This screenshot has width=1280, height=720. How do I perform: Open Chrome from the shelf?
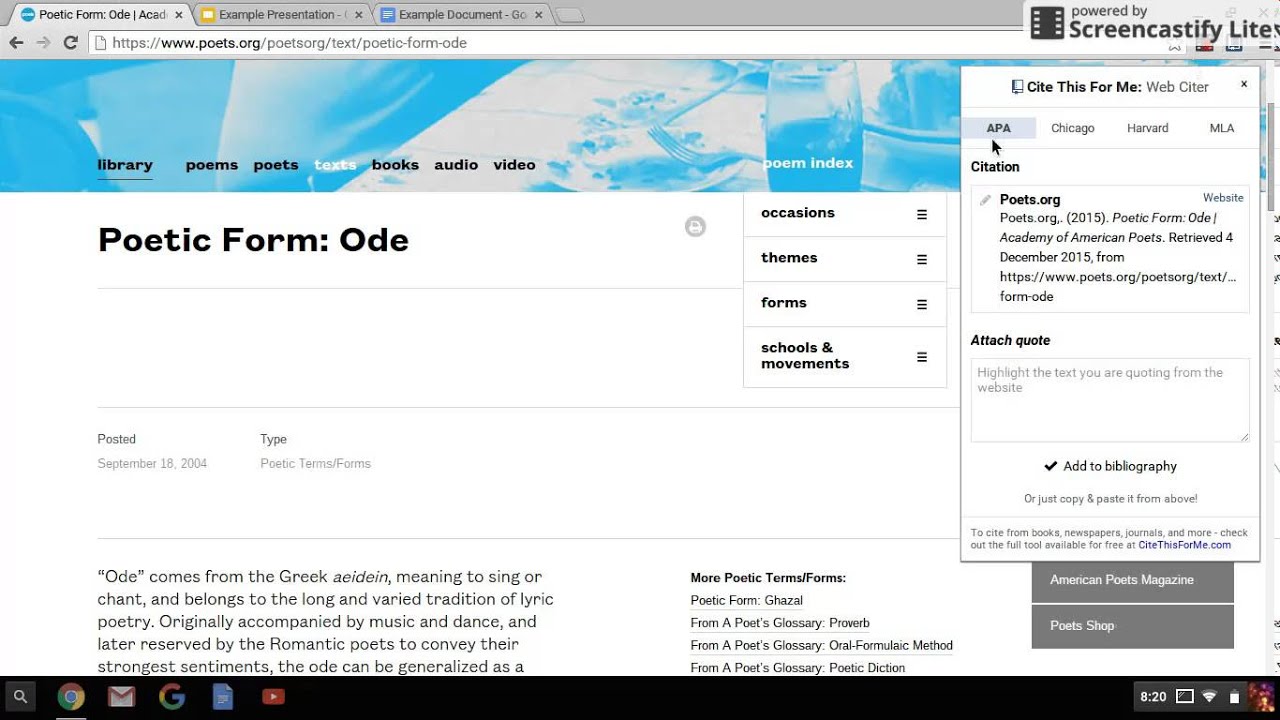[70, 697]
